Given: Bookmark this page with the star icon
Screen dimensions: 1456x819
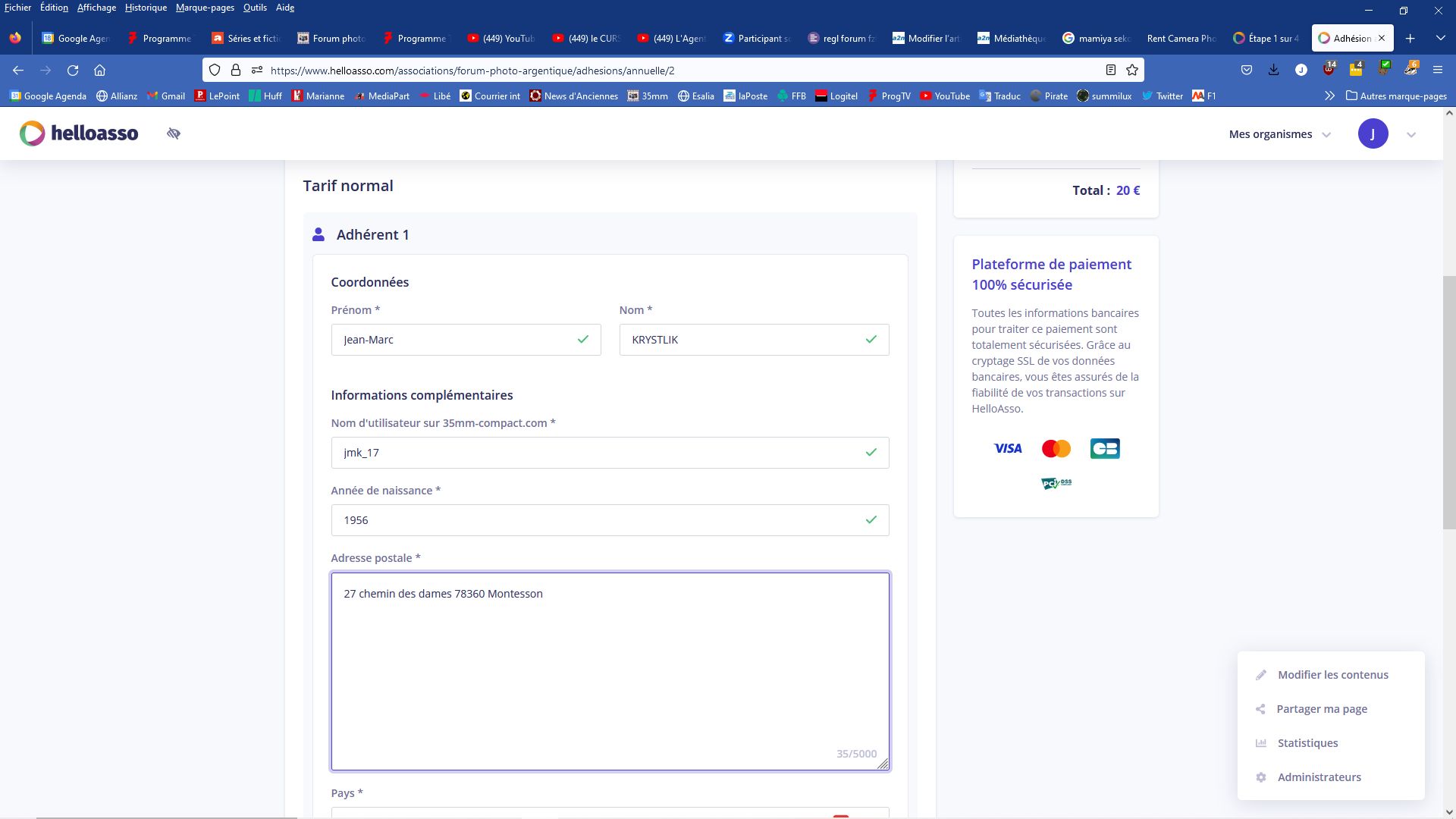Looking at the screenshot, I should (x=1132, y=70).
